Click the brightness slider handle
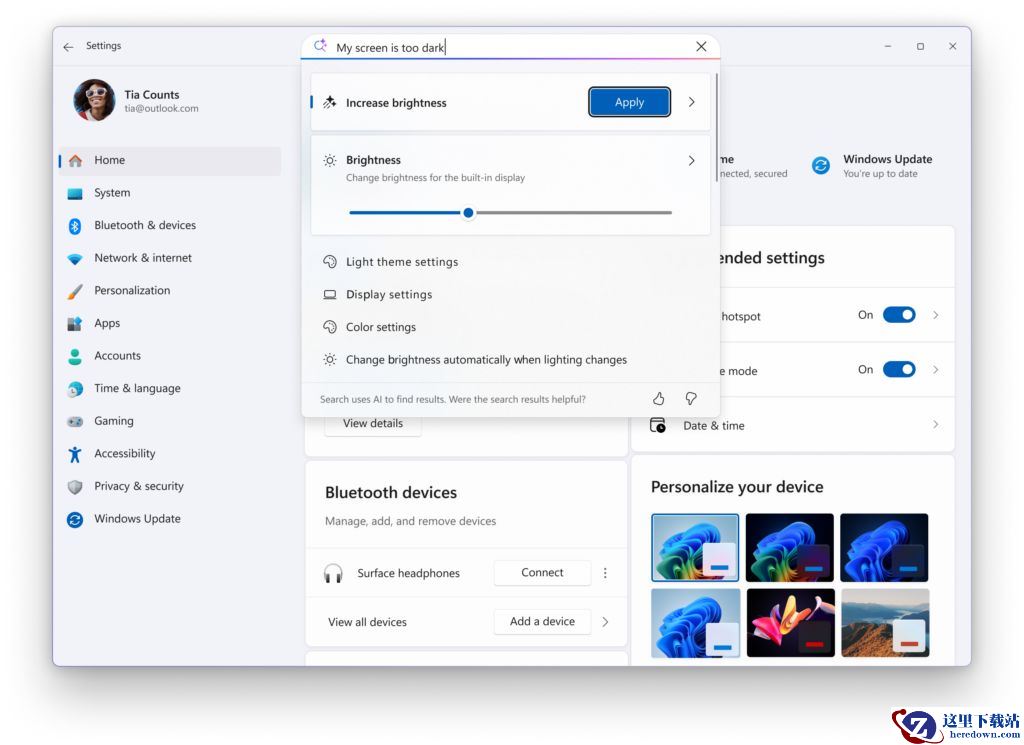1024x745 pixels. click(x=468, y=212)
